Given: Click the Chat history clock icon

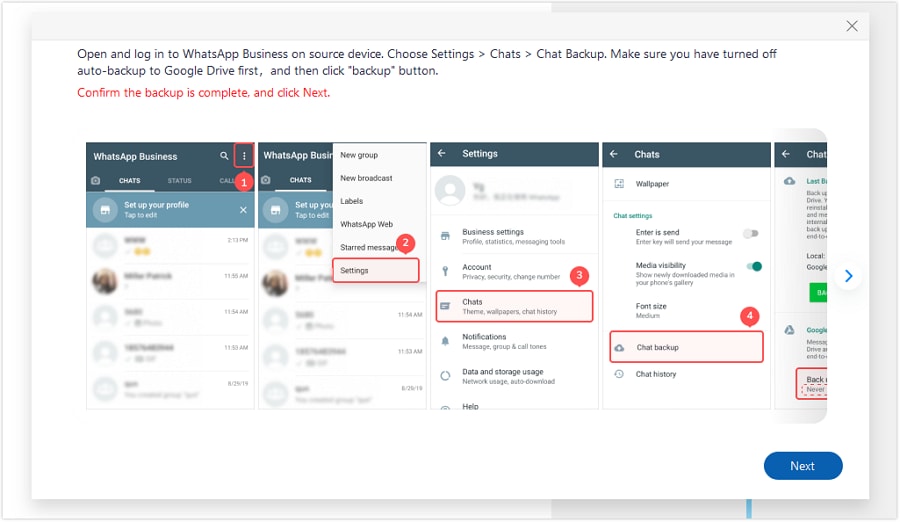Looking at the screenshot, I should 619,374.
